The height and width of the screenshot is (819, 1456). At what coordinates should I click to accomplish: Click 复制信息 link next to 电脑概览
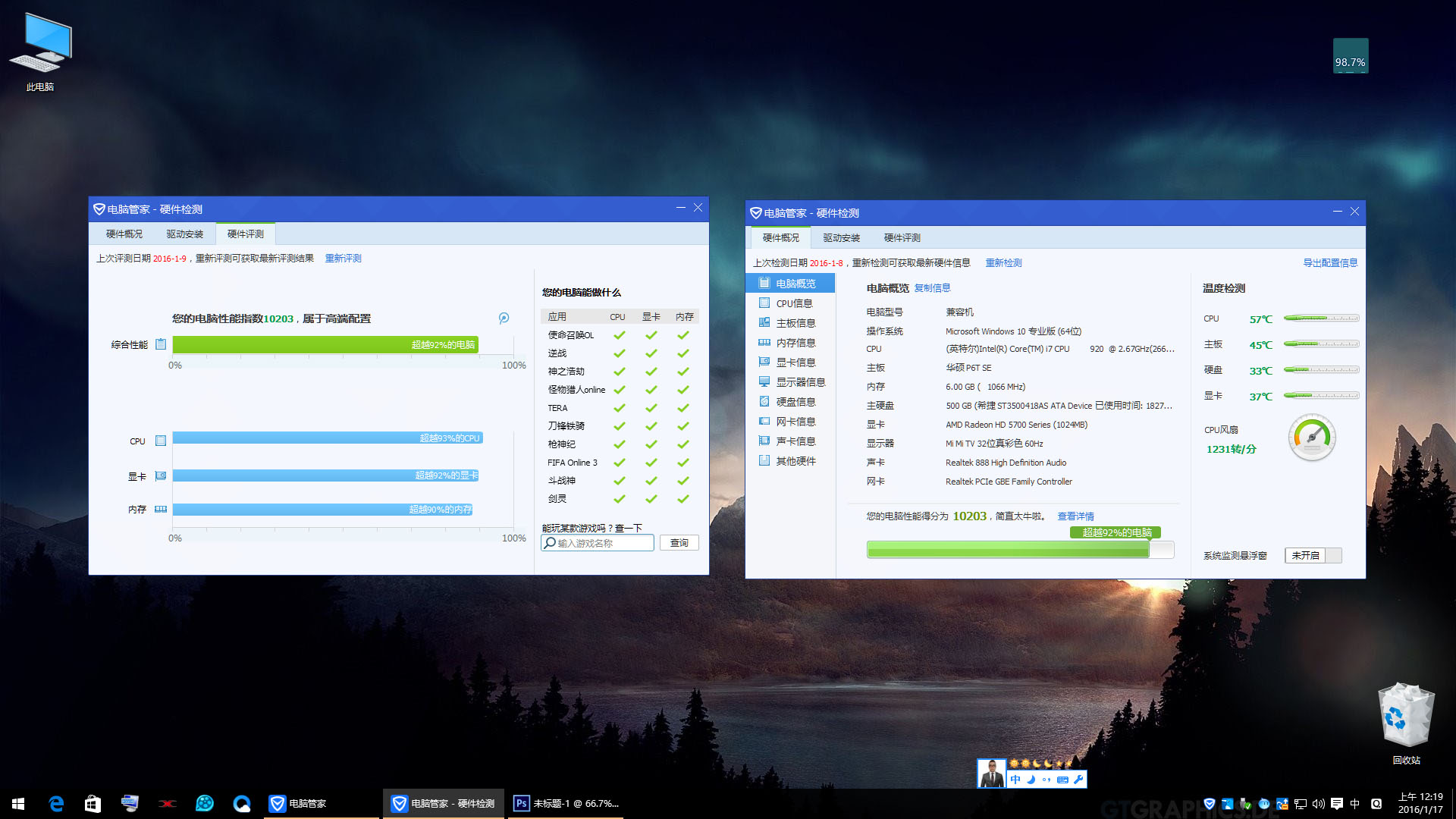coord(932,287)
